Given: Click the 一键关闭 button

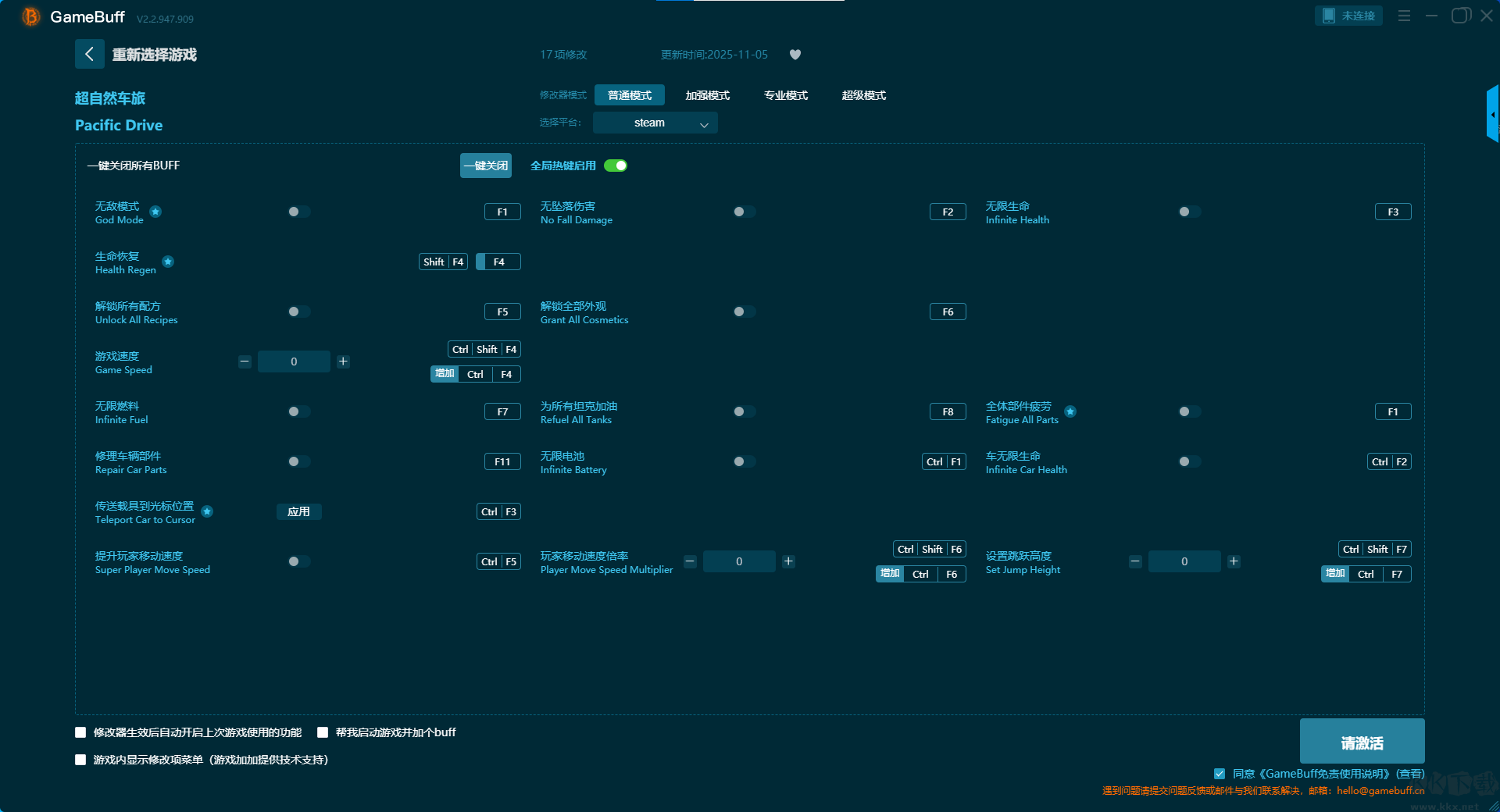Looking at the screenshot, I should point(486,166).
